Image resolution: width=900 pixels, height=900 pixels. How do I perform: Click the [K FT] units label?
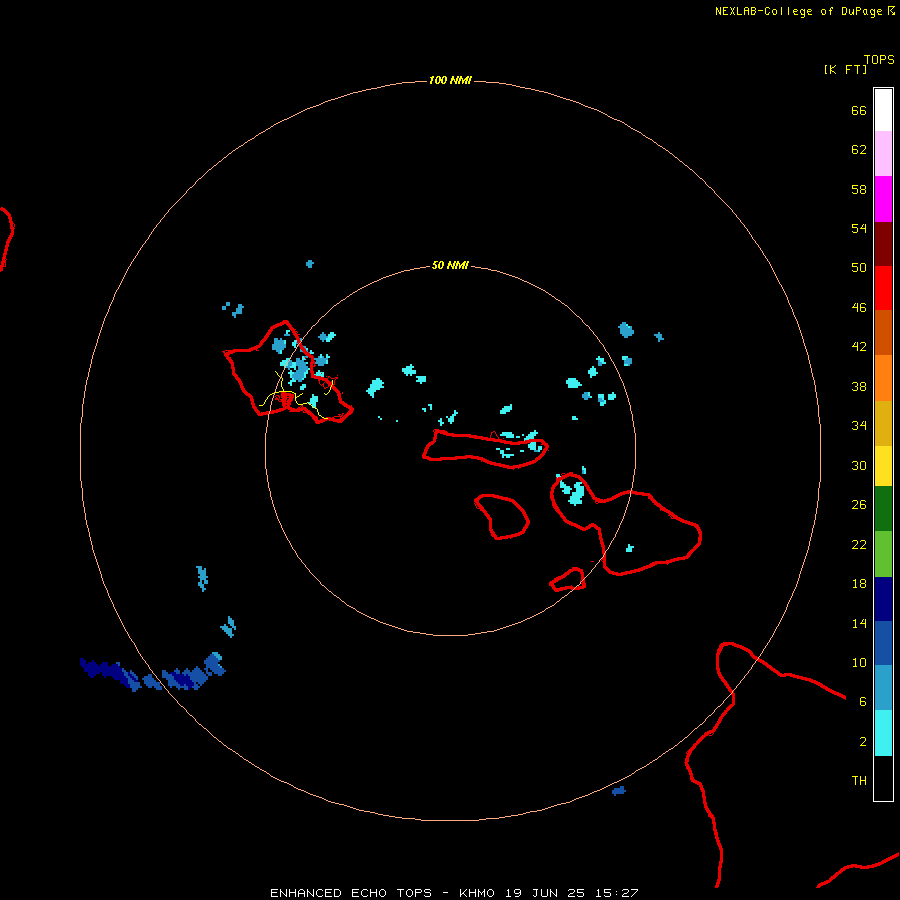(845, 69)
